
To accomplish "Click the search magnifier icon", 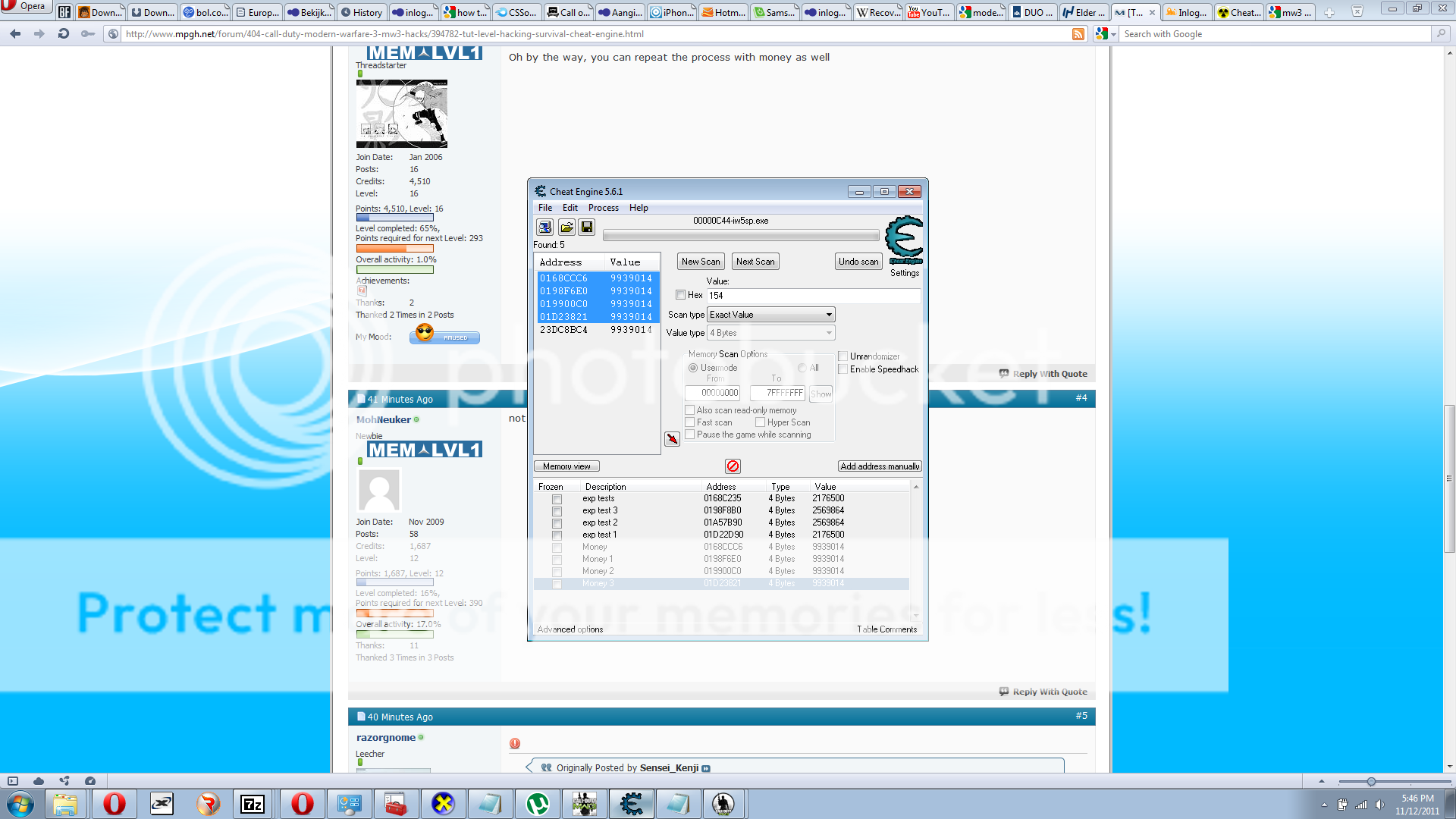I will 1440,33.
